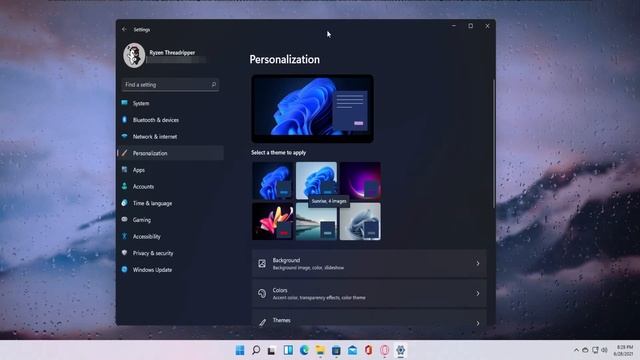
Task: Expand Background using its chevron arrow
Action: pyautogui.click(x=478, y=264)
